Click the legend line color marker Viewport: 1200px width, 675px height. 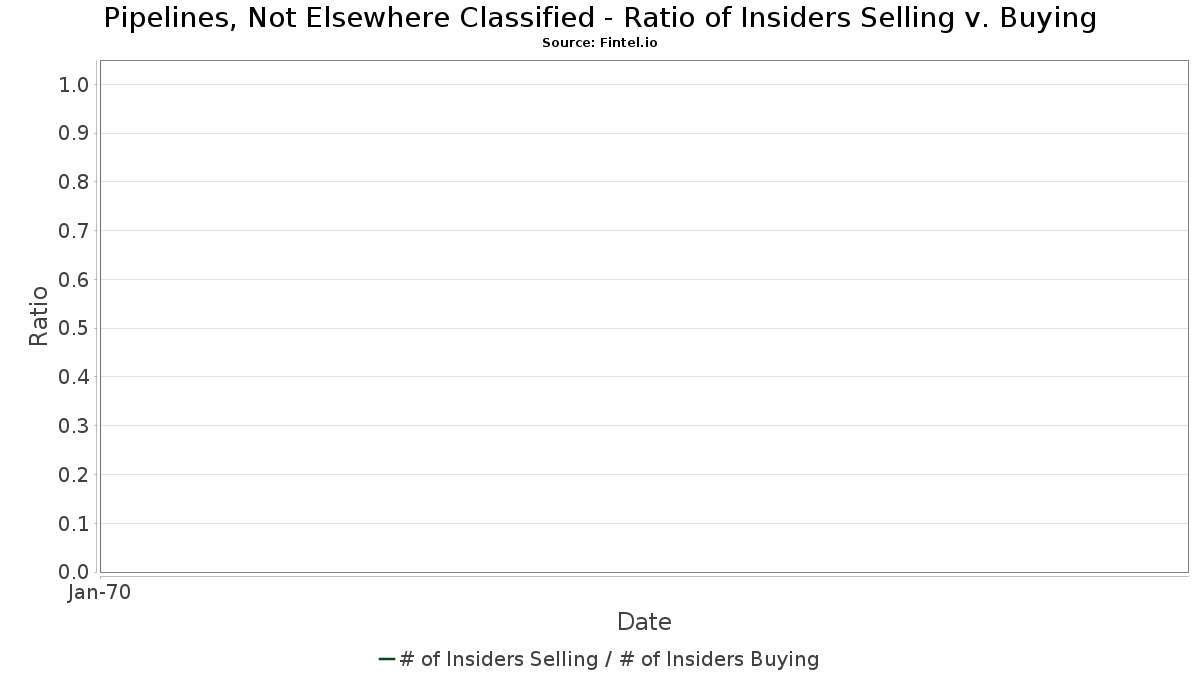click(387, 659)
